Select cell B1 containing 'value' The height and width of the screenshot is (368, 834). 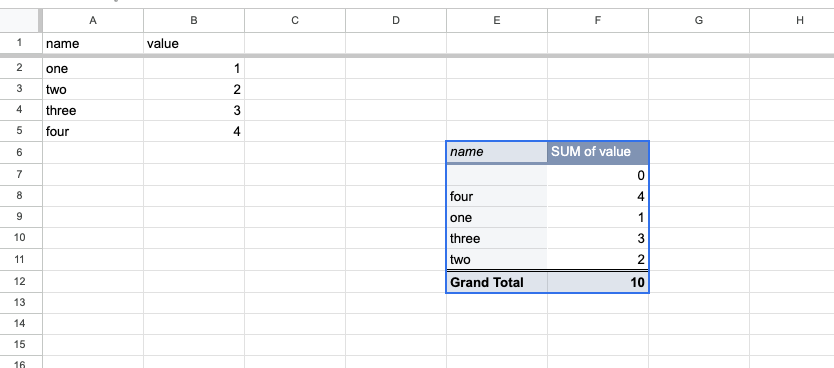coord(194,43)
